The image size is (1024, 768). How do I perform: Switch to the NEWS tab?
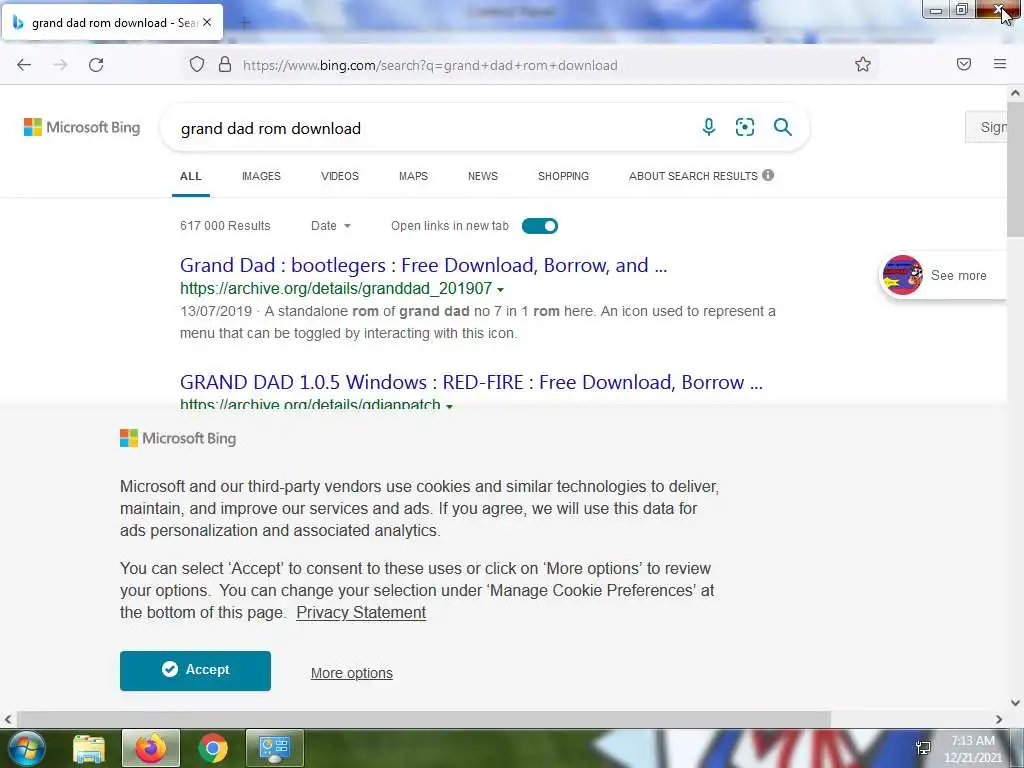click(x=483, y=176)
